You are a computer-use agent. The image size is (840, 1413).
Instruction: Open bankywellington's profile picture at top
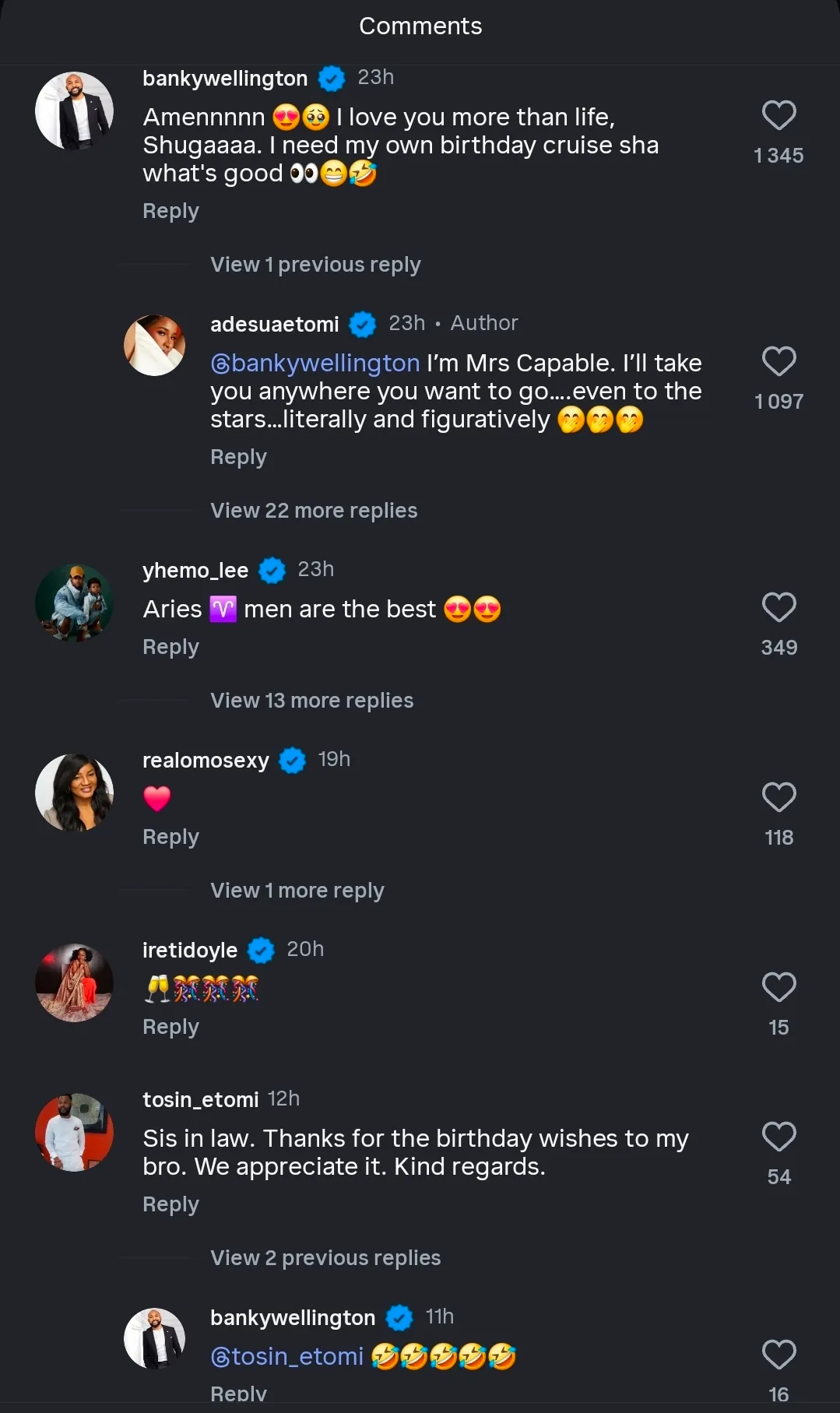pos(75,111)
